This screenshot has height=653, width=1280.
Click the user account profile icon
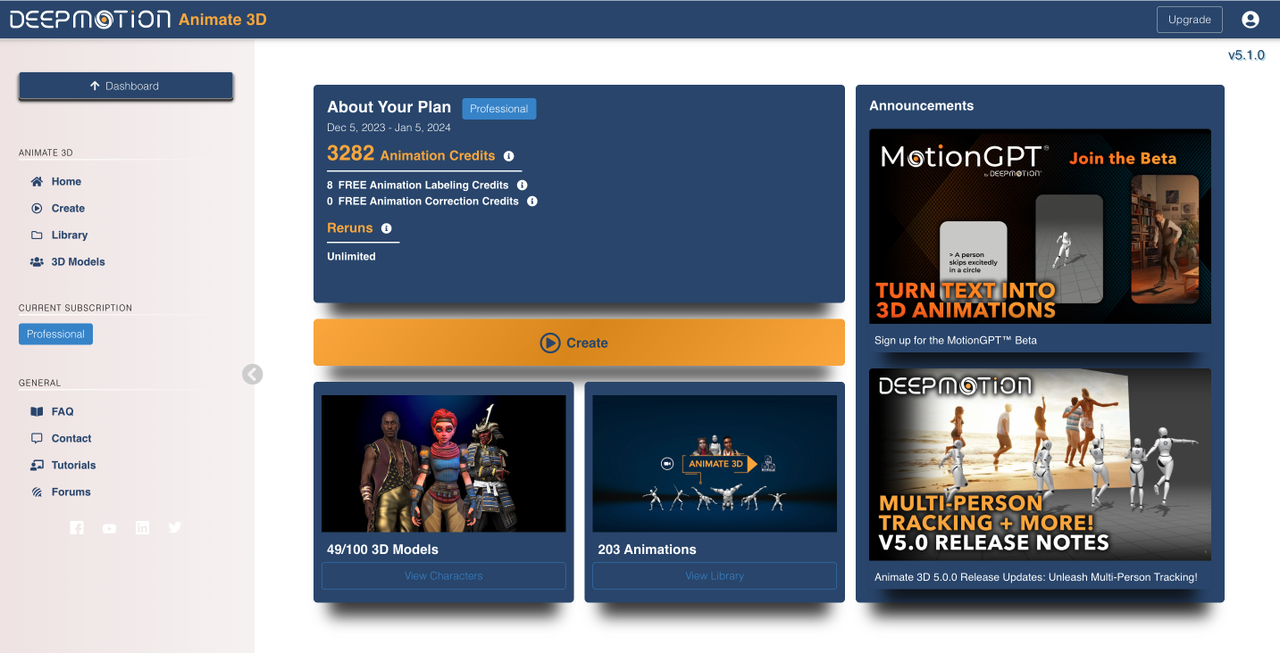(x=1250, y=19)
